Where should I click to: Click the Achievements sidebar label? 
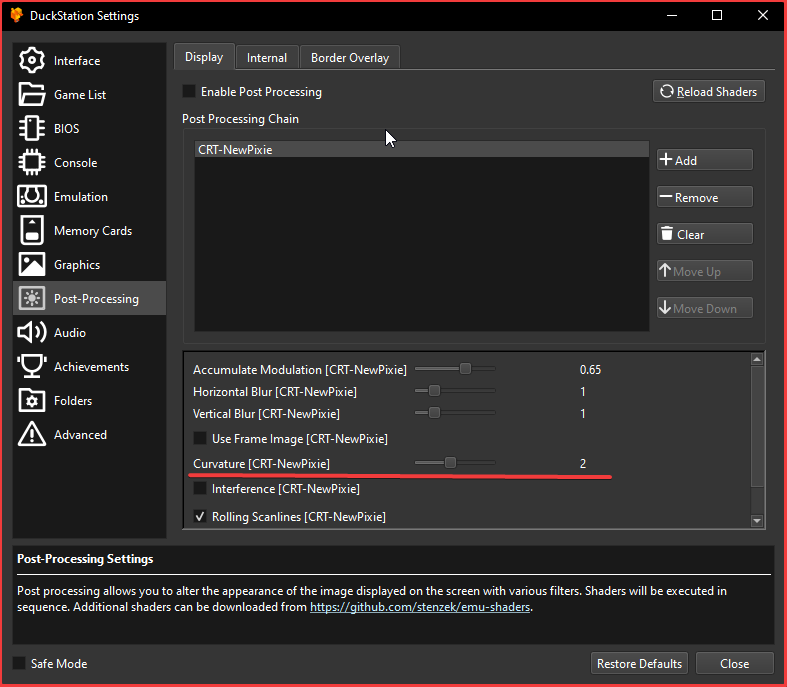coord(91,367)
